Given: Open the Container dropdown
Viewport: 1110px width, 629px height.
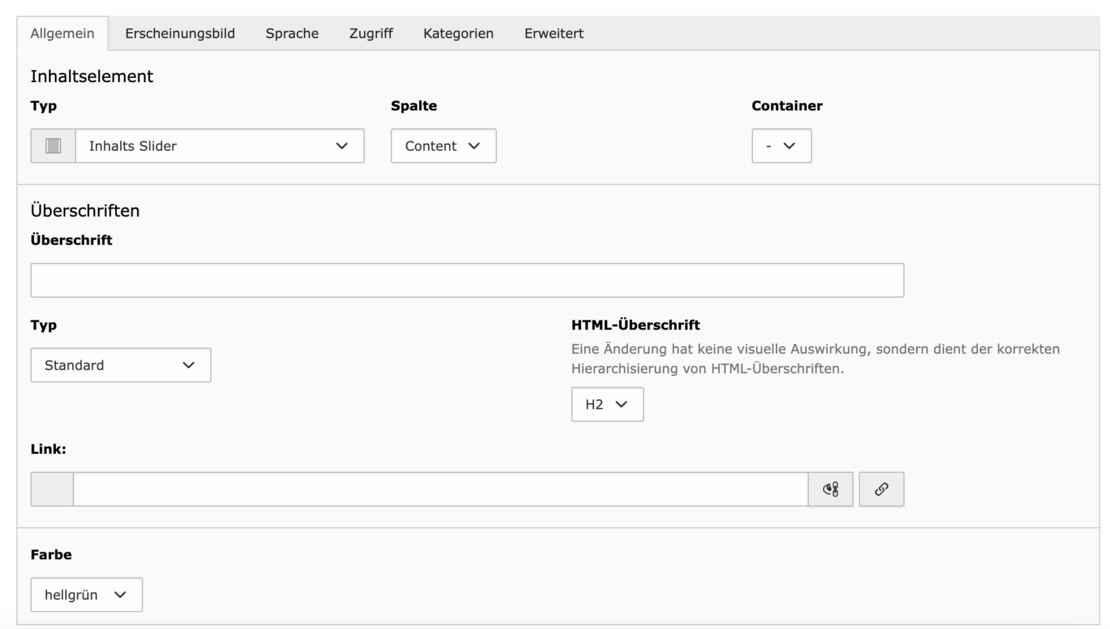Looking at the screenshot, I should point(781,146).
